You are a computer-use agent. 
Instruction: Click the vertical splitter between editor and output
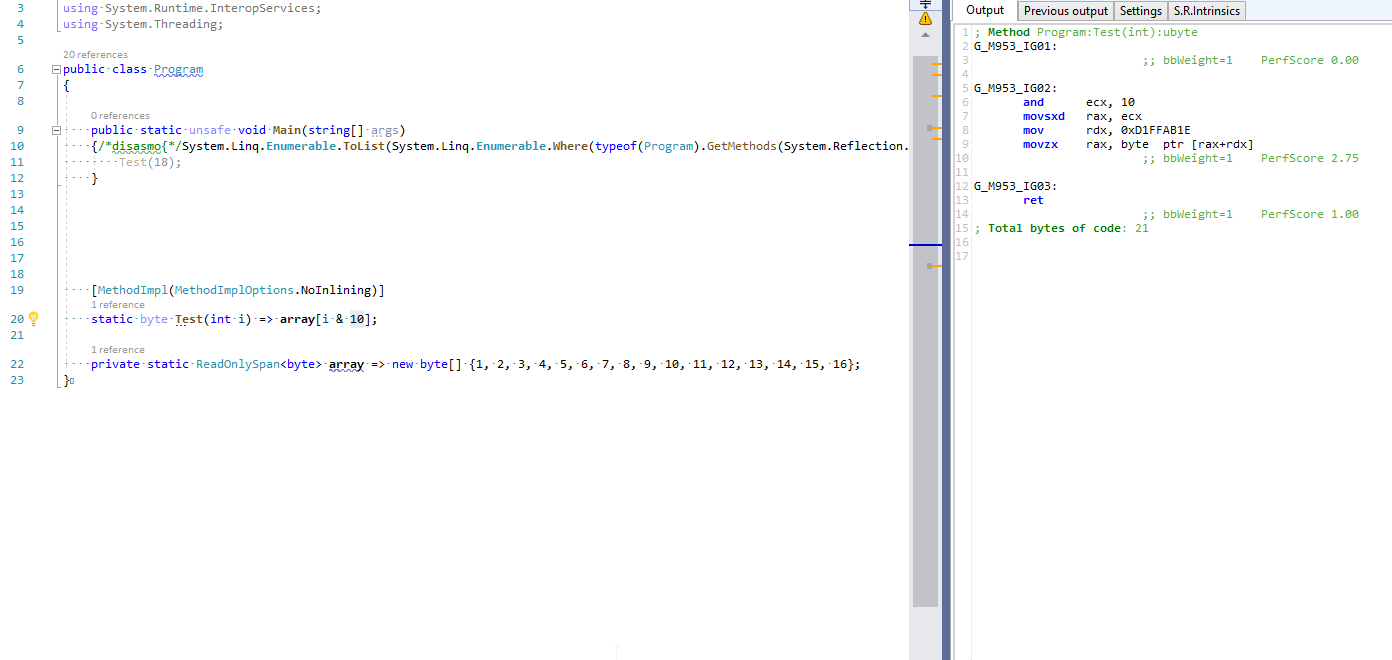(947, 330)
